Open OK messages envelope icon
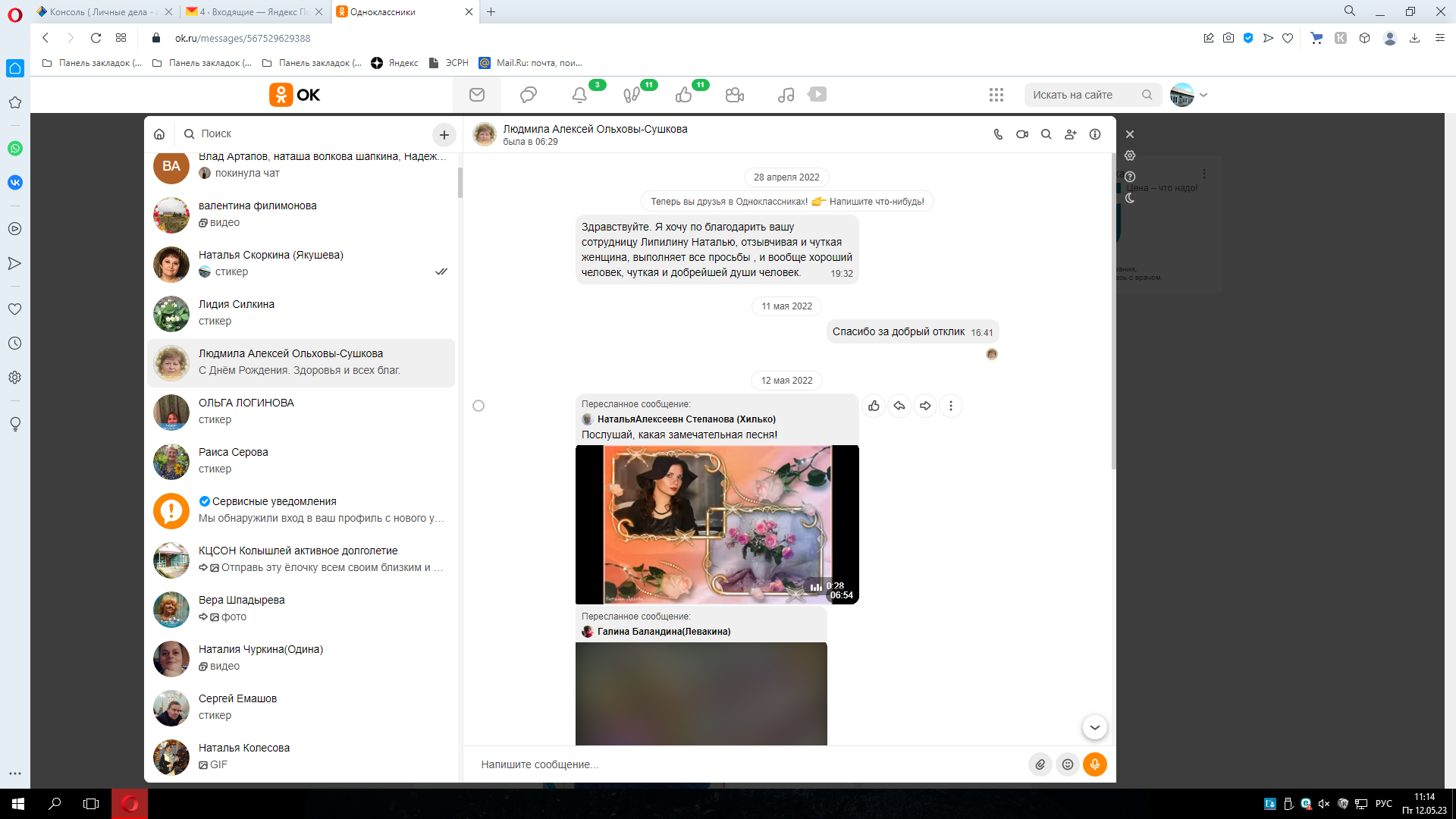This screenshot has height=819, width=1456. coord(477,95)
